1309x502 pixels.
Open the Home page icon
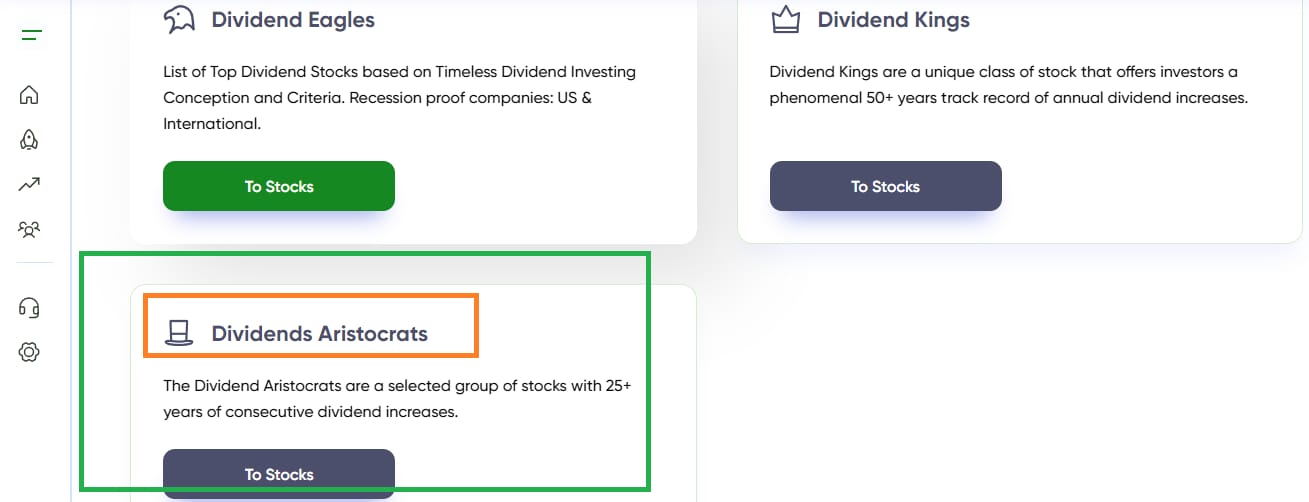point(29,96)
